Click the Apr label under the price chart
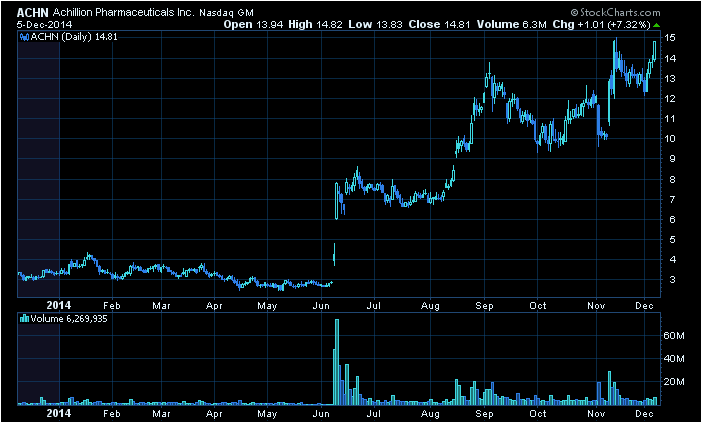Viewport: 702px width, 423px height. 214,306
